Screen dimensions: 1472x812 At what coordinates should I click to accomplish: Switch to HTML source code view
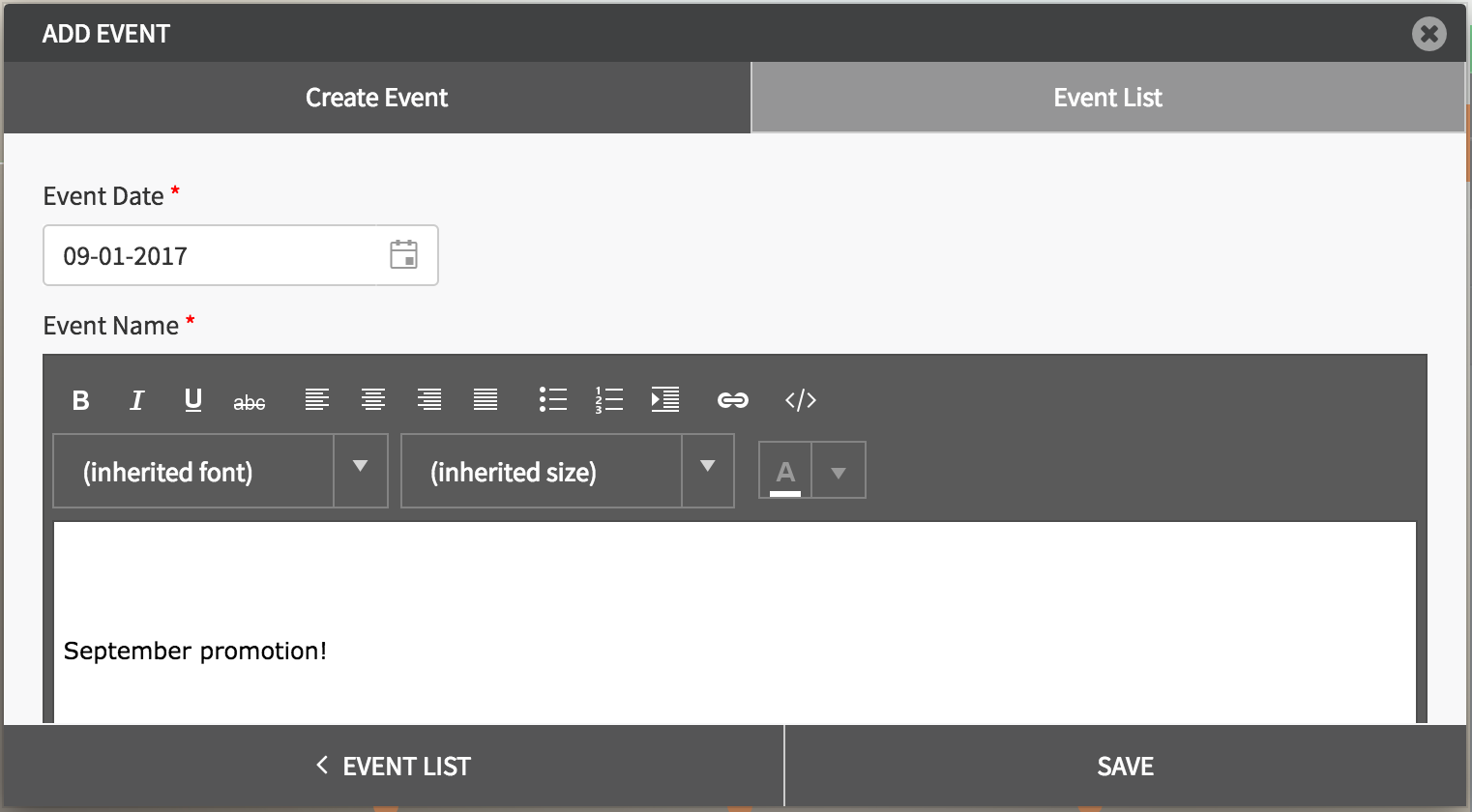click(x=801, y=400)
